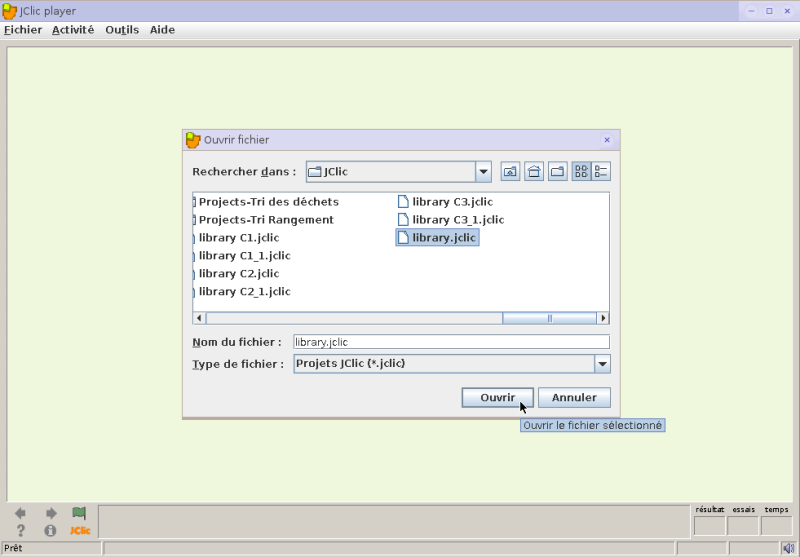Jump to the home directory icon
The image size is (800, 557).
534,171
